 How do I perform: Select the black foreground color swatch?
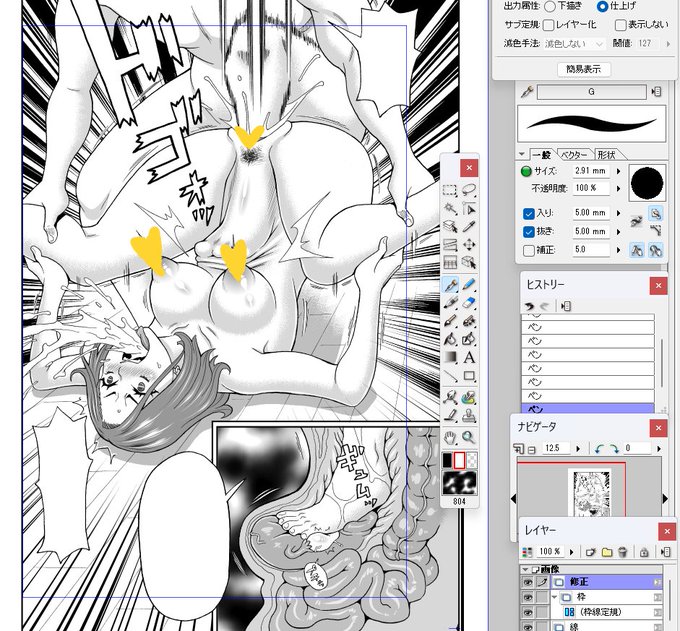(x=447, y=461)
